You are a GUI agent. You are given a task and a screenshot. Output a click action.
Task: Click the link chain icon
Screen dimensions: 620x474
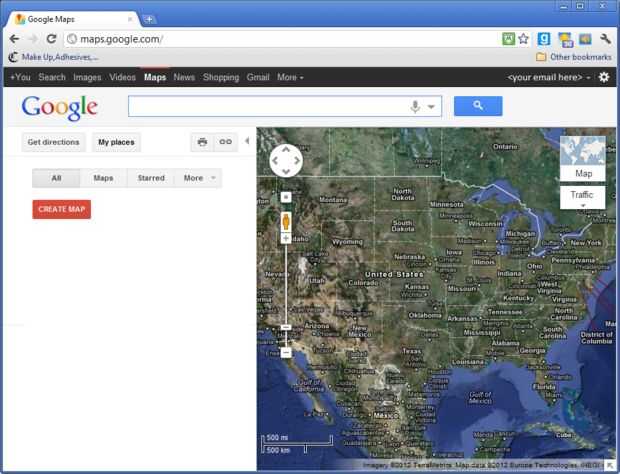(226, 142)
